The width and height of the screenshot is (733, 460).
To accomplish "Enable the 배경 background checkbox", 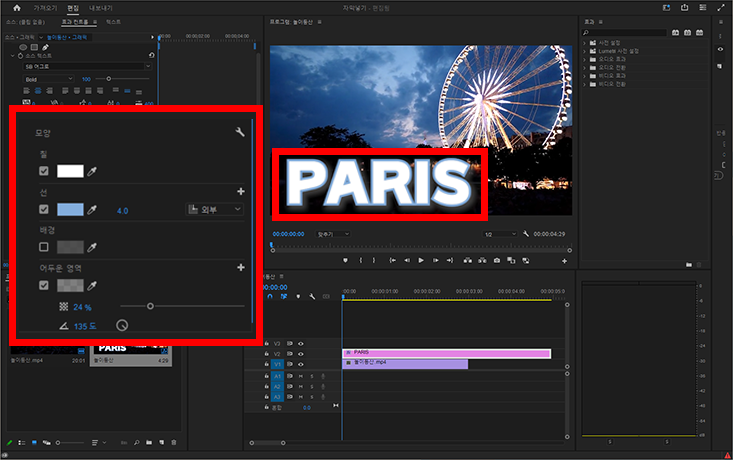I will tap(43, 247).
